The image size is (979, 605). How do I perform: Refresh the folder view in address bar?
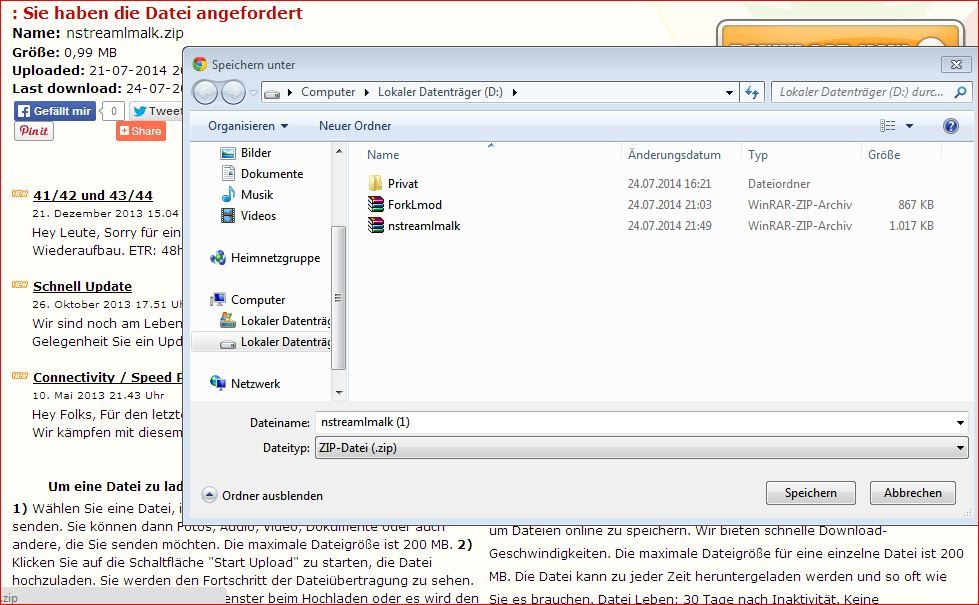pyautogui.click(x=752, y=92)
